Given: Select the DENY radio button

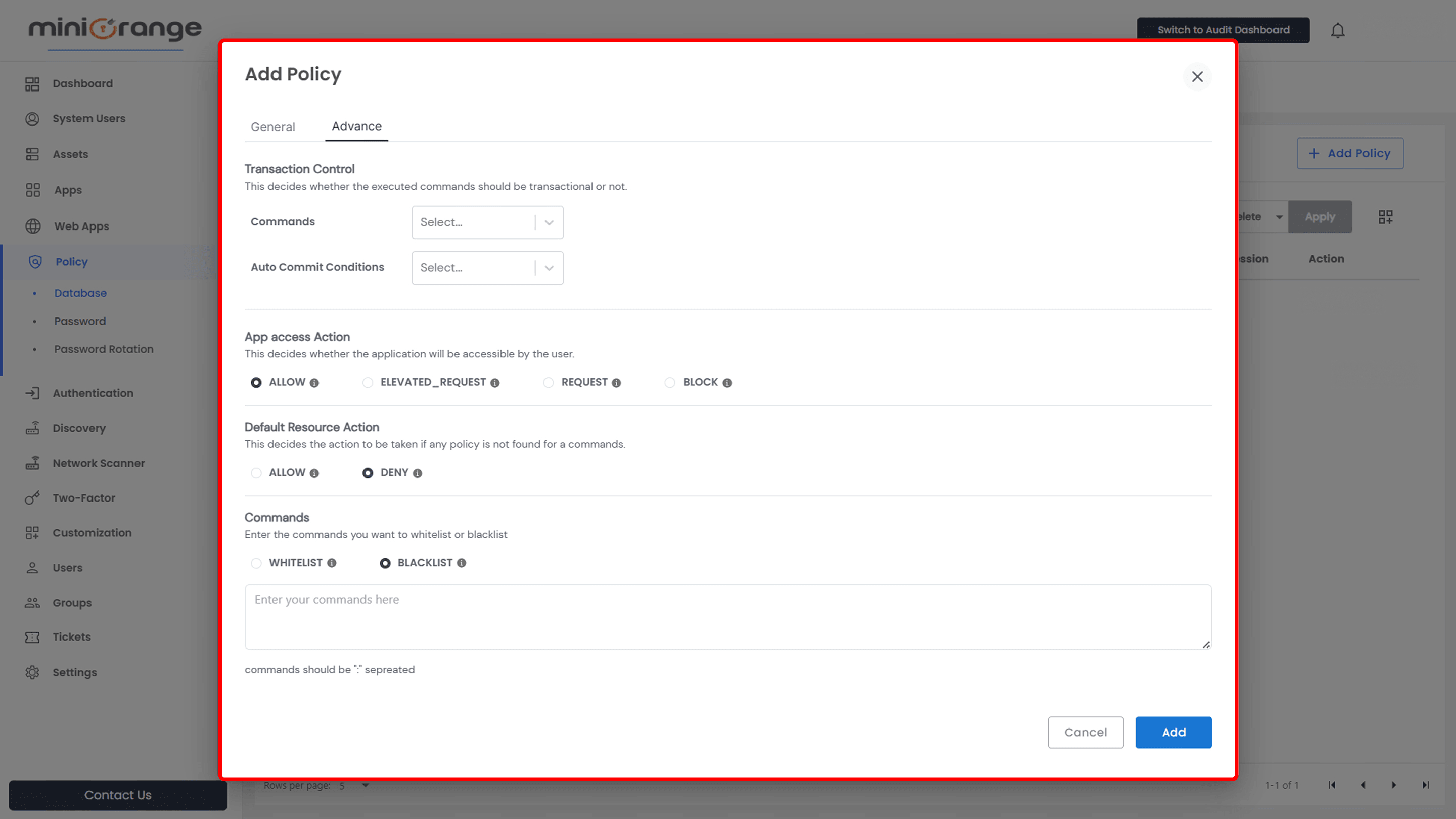Looking at the screenshot, I should pyautogui.click(x=368, y=473).
